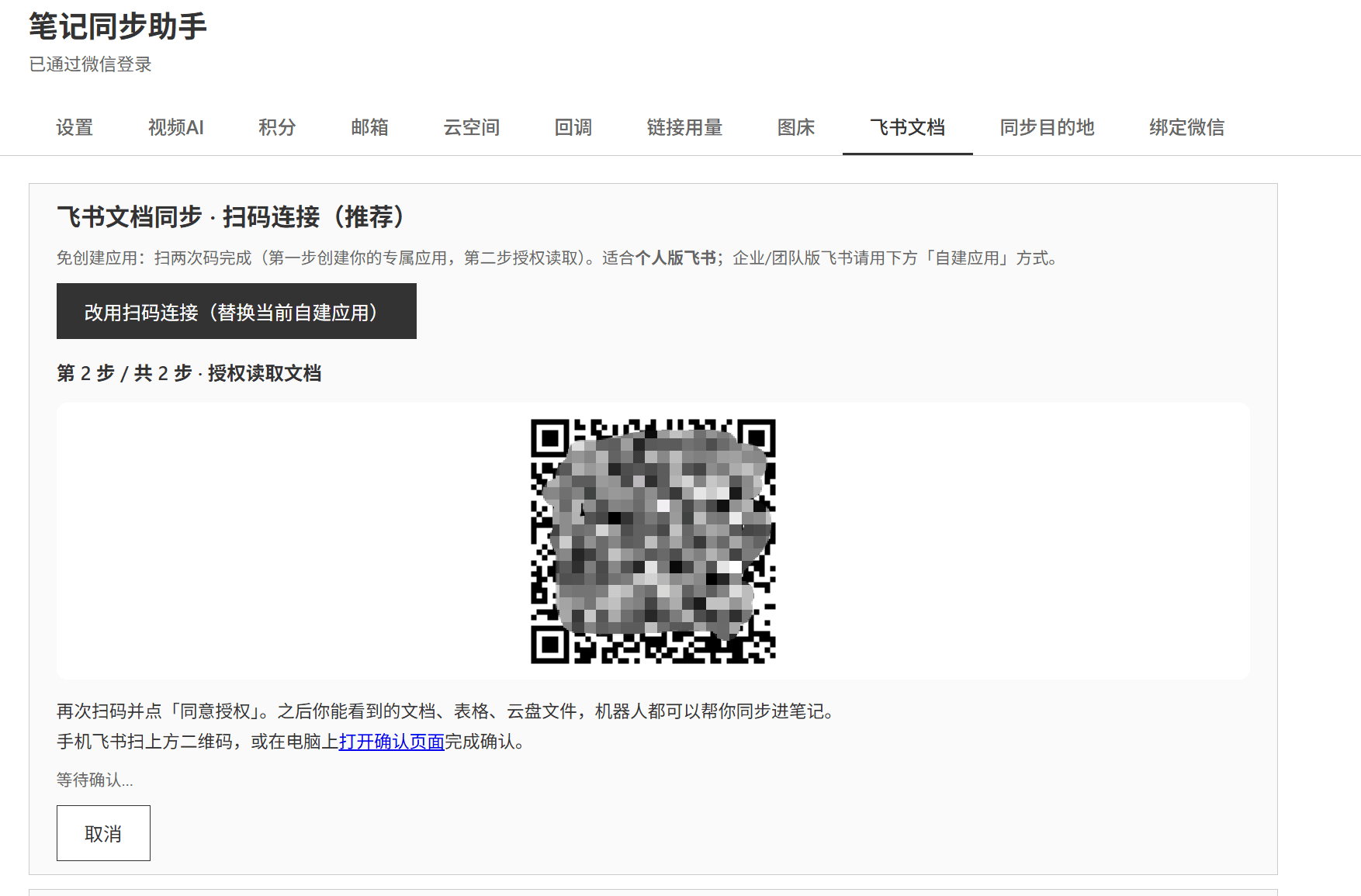
Task: Click the bold 个人版飞书 text
Action: (x=675, y=258)
